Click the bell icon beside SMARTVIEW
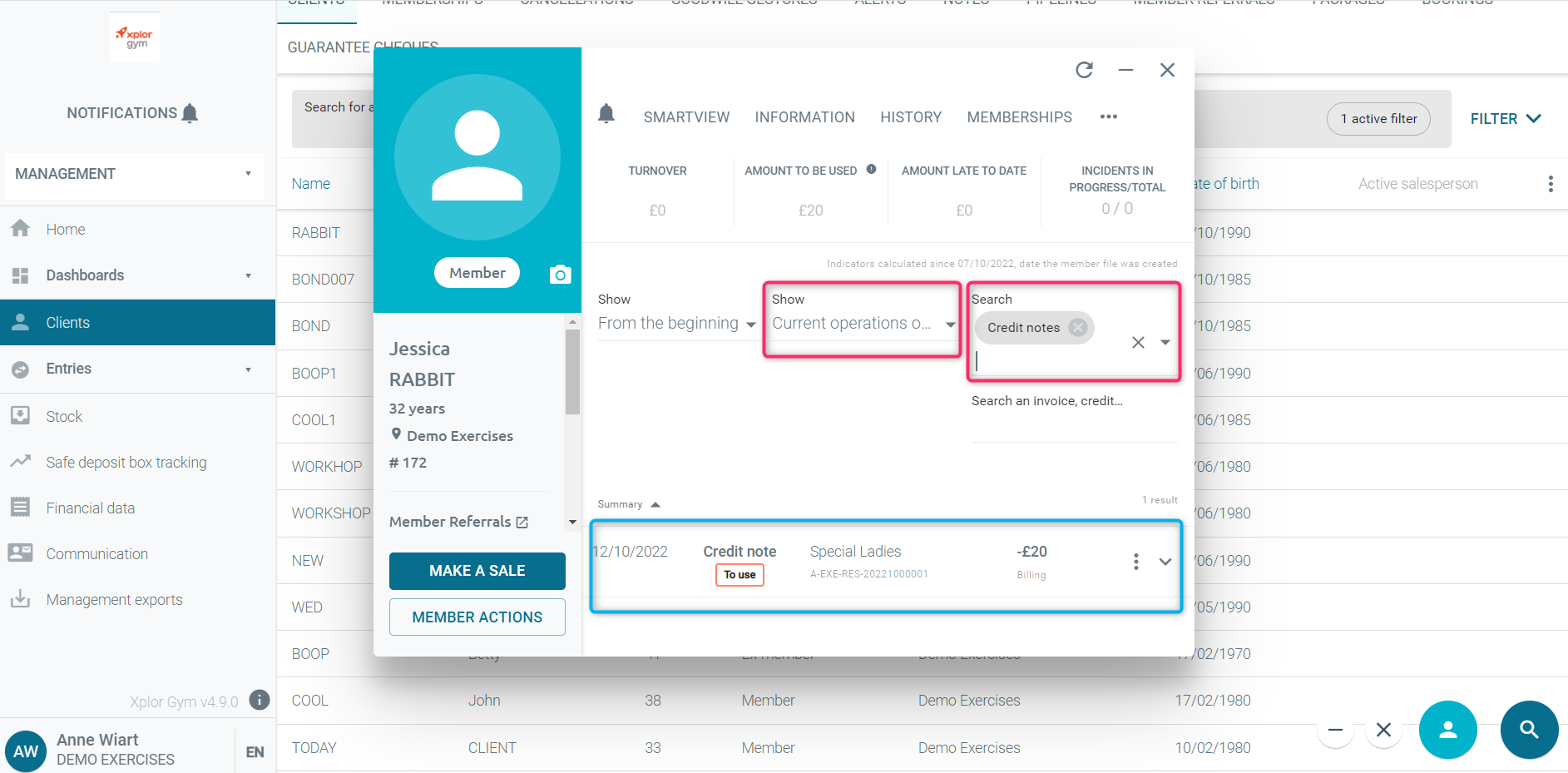 pos(606,114)
